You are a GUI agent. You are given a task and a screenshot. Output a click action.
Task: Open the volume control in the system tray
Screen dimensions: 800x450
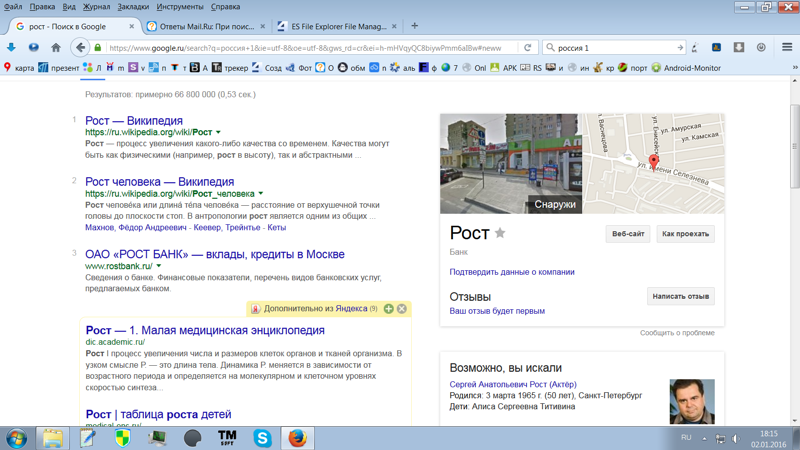point(735,438)
